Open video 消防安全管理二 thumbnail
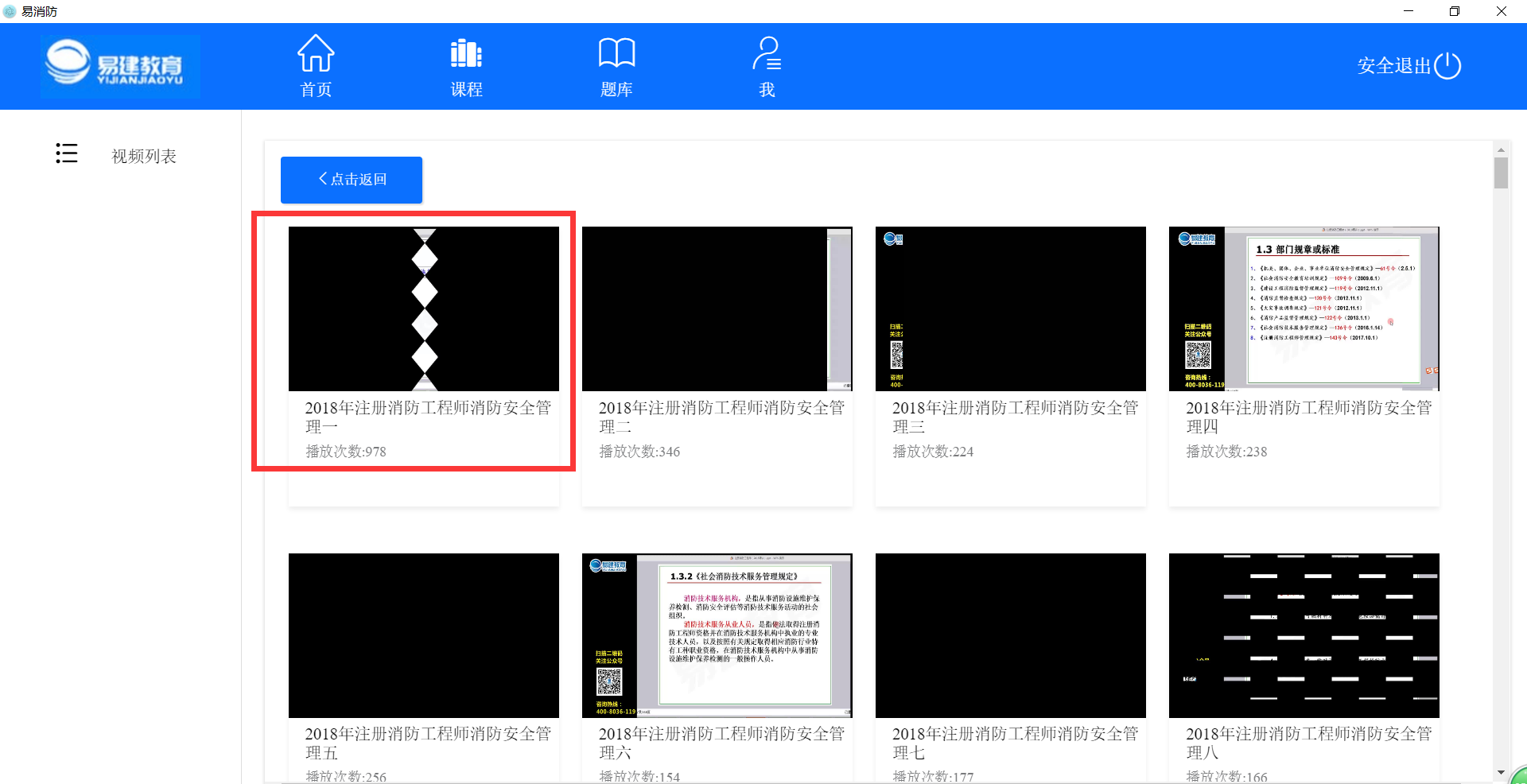Viewport: 1527px width, 784px height. click(717, 309)
